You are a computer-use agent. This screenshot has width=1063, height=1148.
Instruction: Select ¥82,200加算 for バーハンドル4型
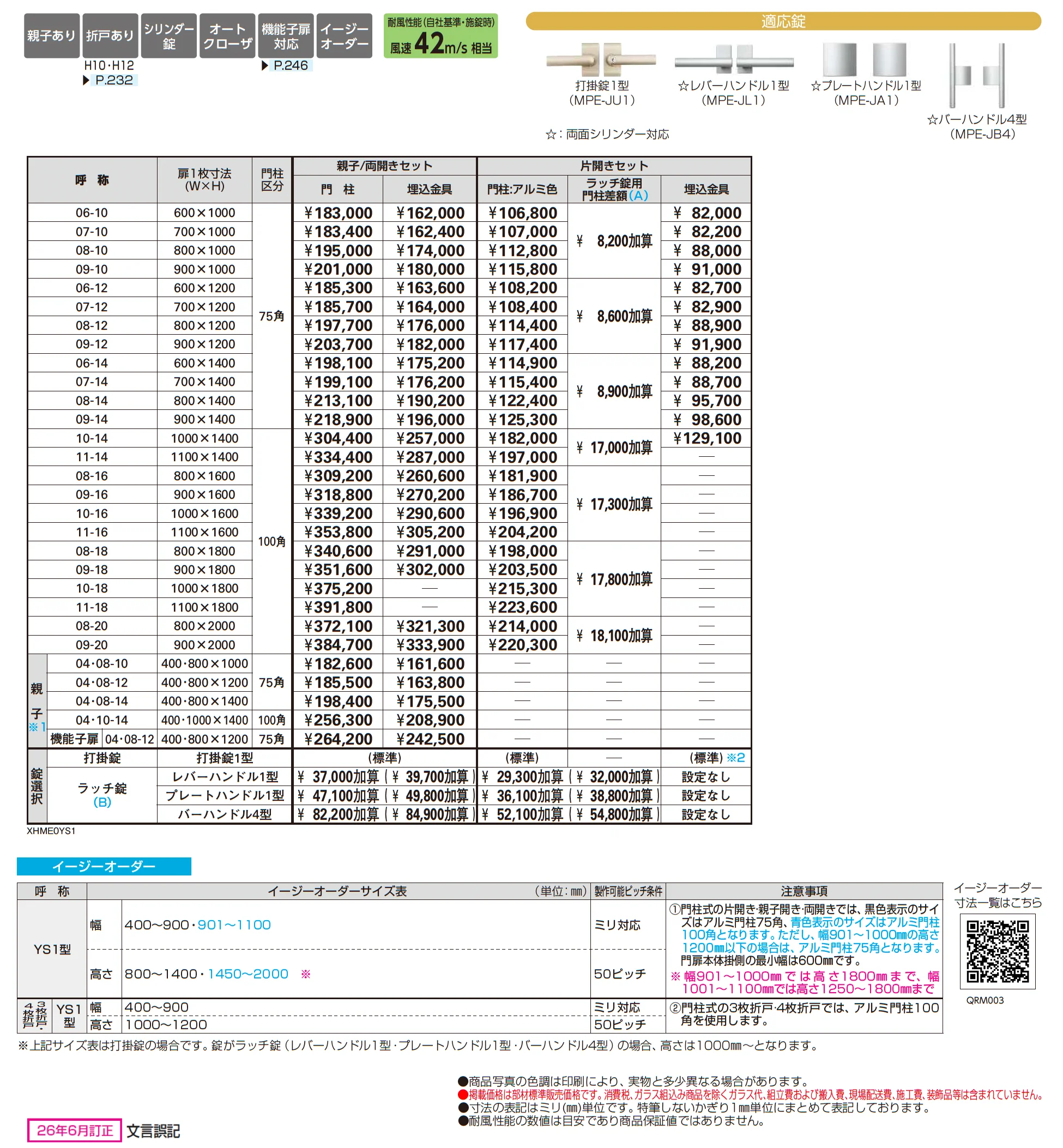click(338, 814)
